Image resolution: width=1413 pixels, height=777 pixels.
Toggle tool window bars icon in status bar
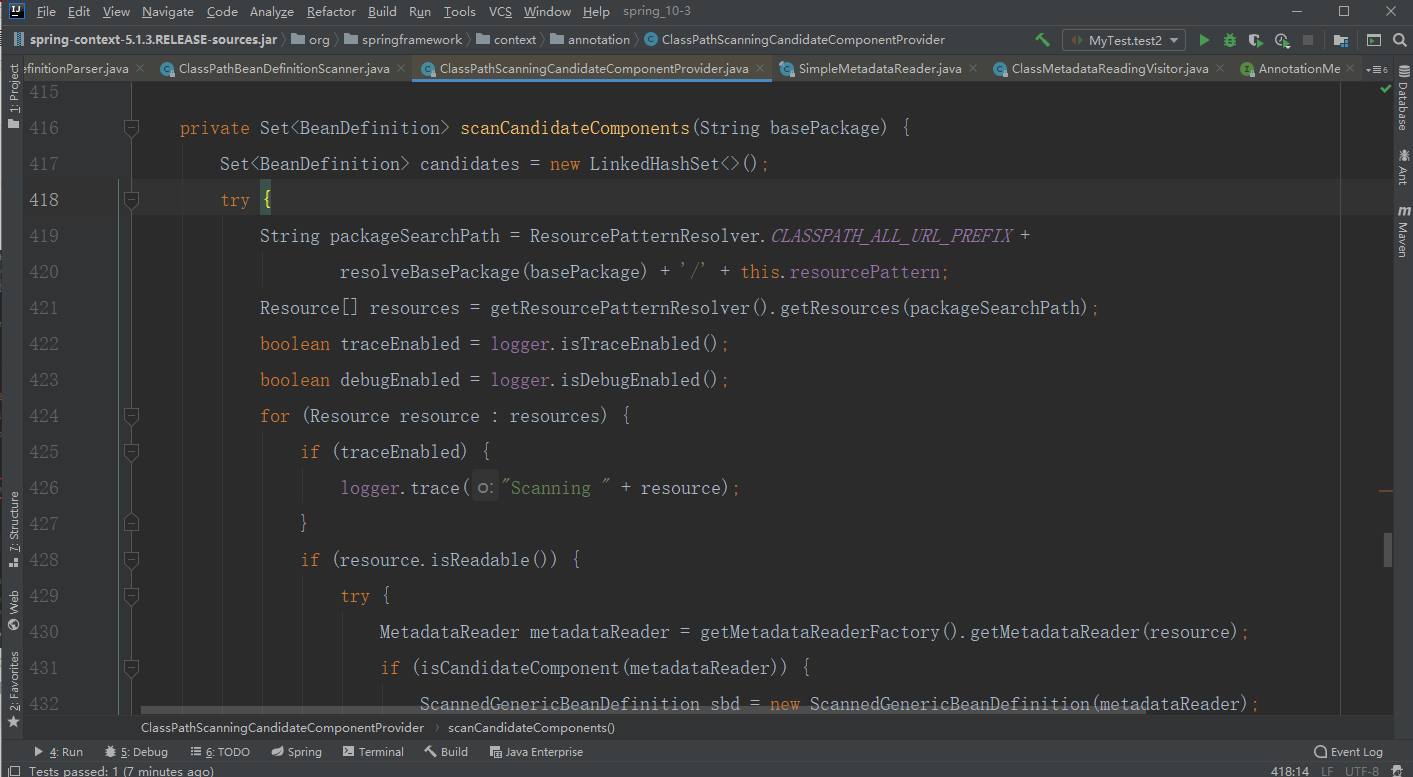[x=13, y=771]
